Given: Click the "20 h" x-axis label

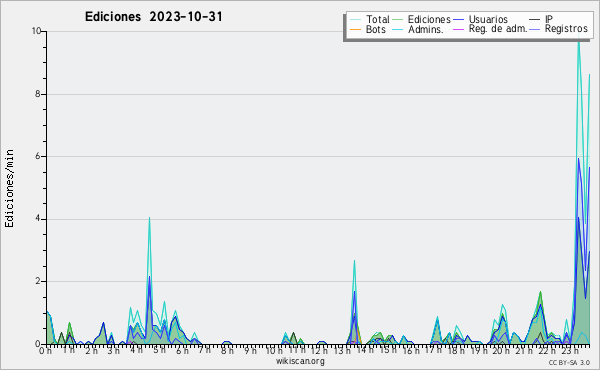Looking at the screenshot, I should [x=501, y=350].
